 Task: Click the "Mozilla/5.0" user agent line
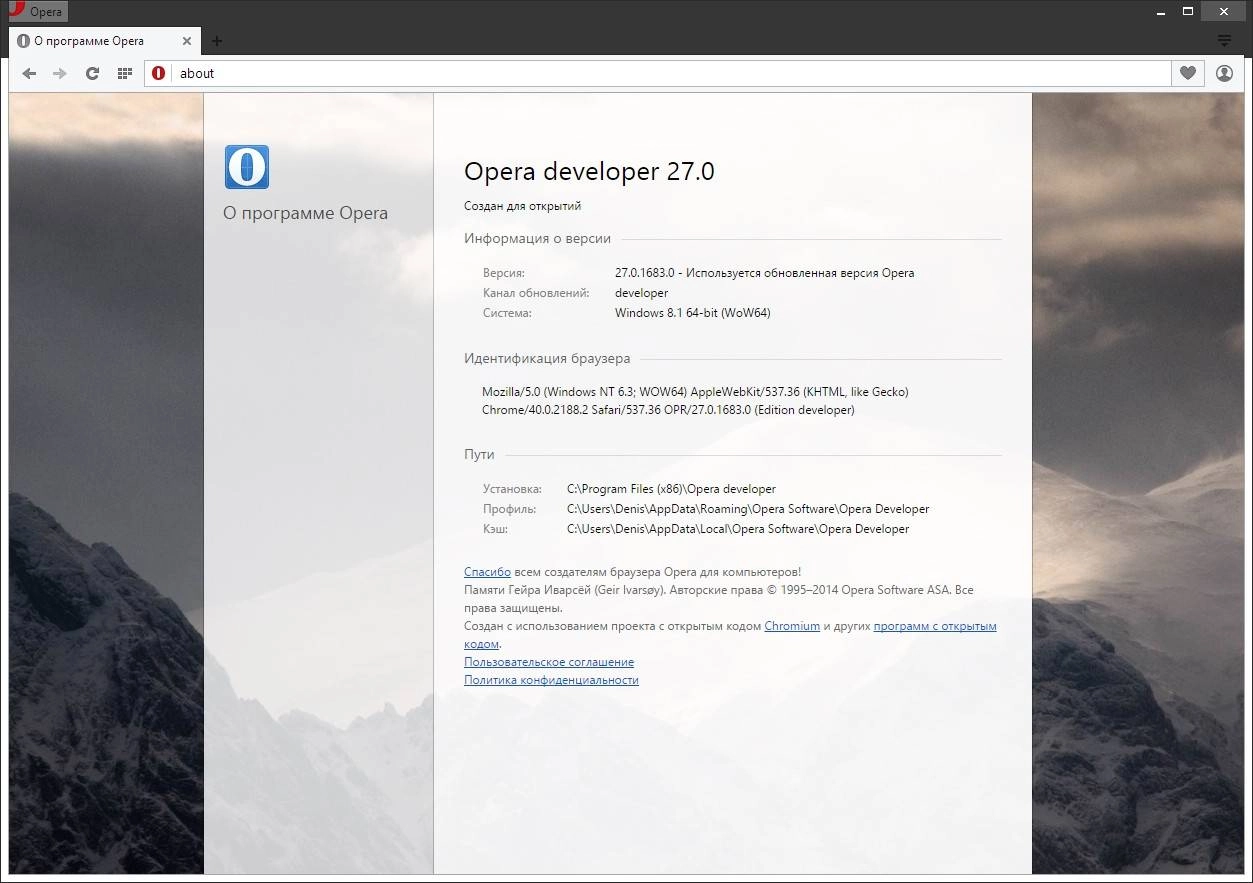tap(695, 392)
